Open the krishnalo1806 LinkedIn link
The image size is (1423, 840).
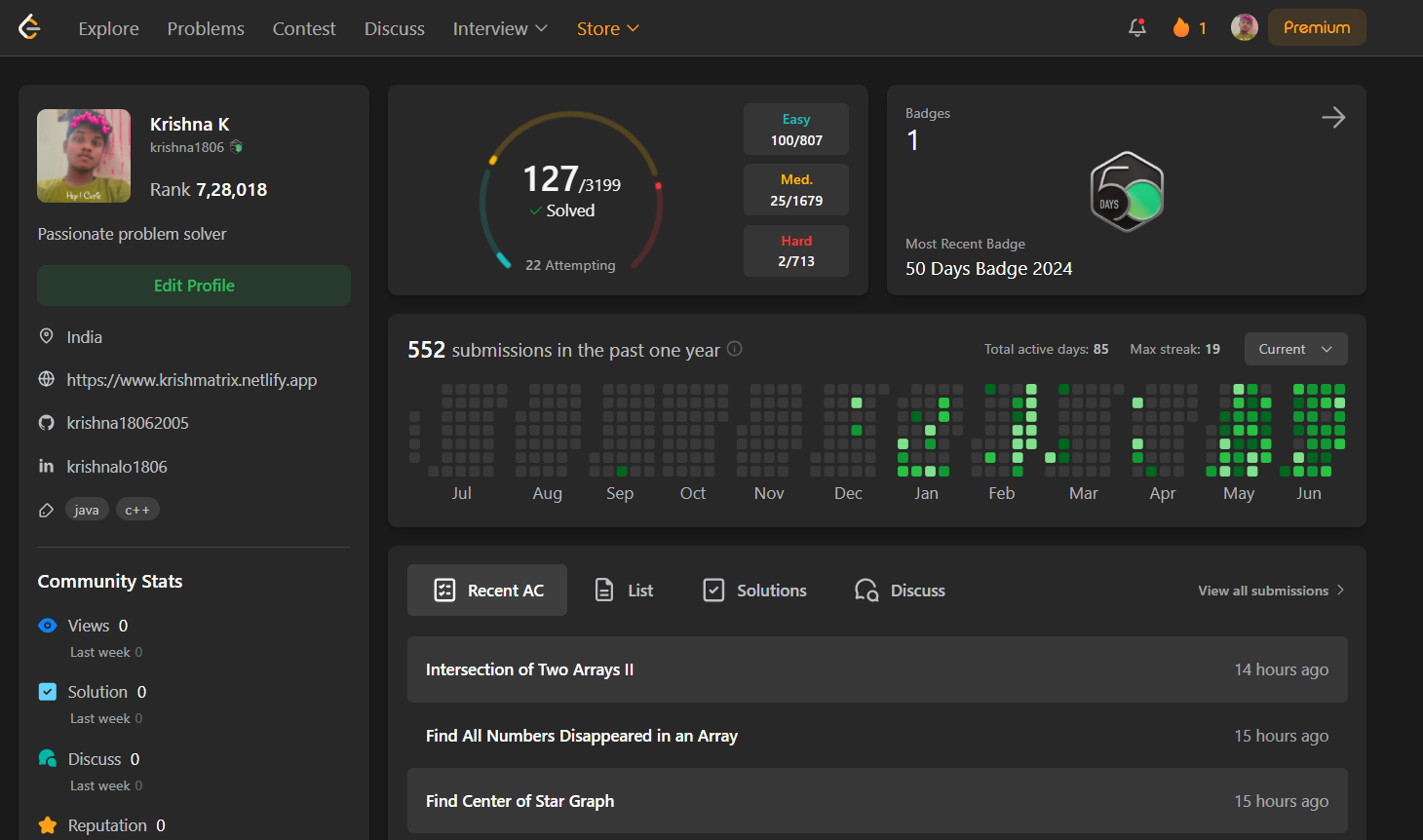[x=117, y=466]
